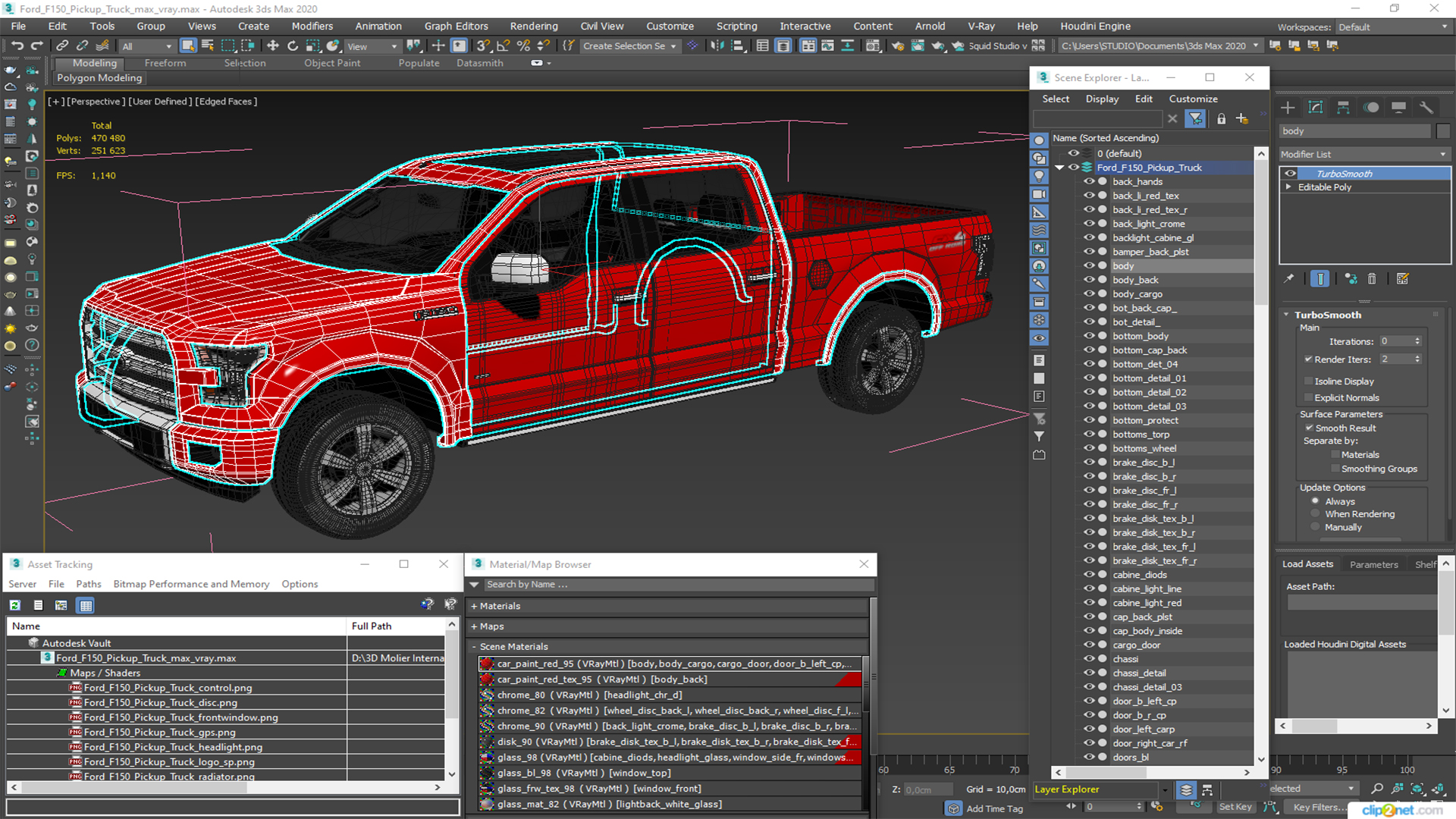Image resolution: width=1456 pixels, height=819 pixels.
Task: Choose the Select and Move tool
Action: [273, 46]
